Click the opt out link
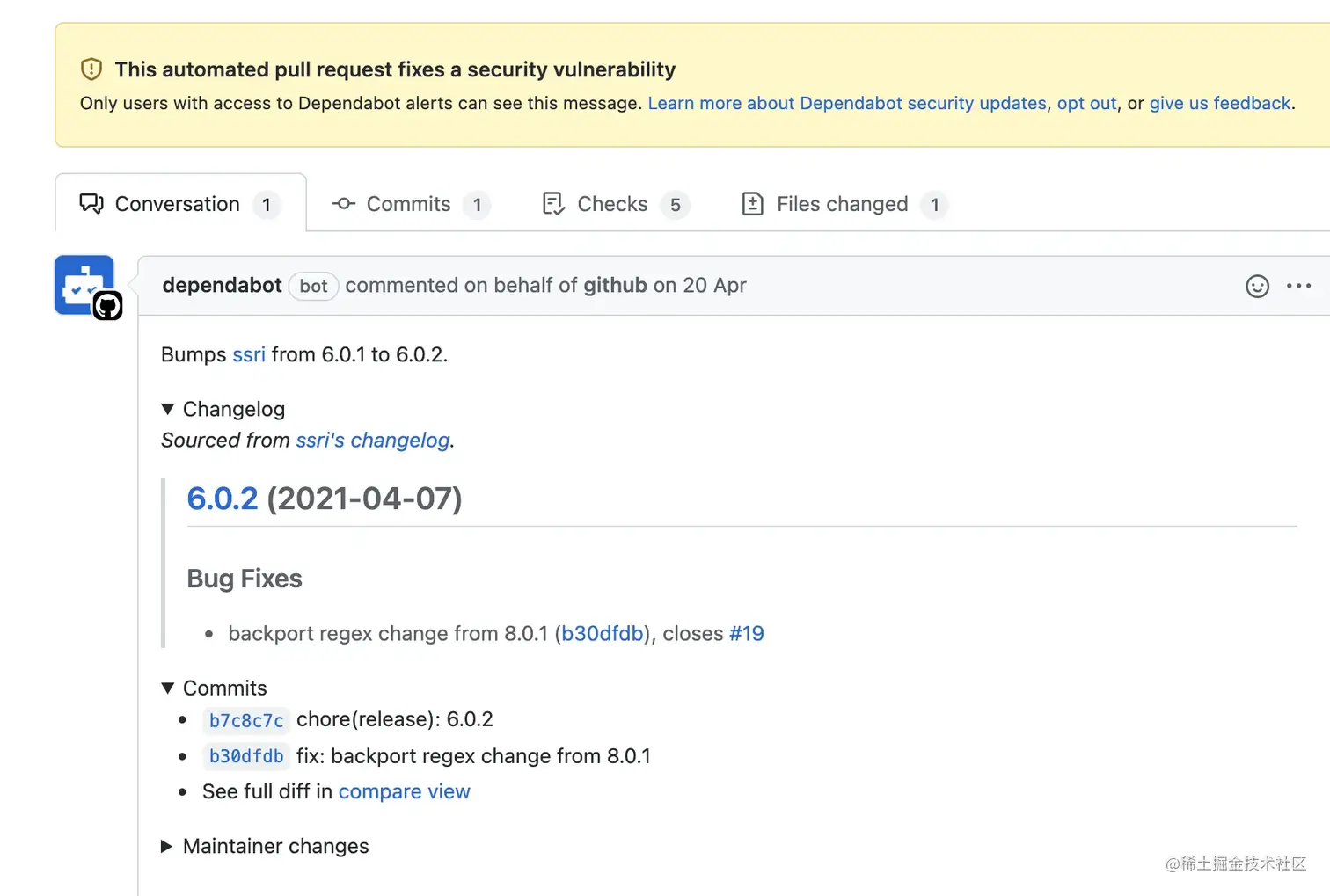The width and height of the screenshot is (1330, 896). pos(1086,103)
